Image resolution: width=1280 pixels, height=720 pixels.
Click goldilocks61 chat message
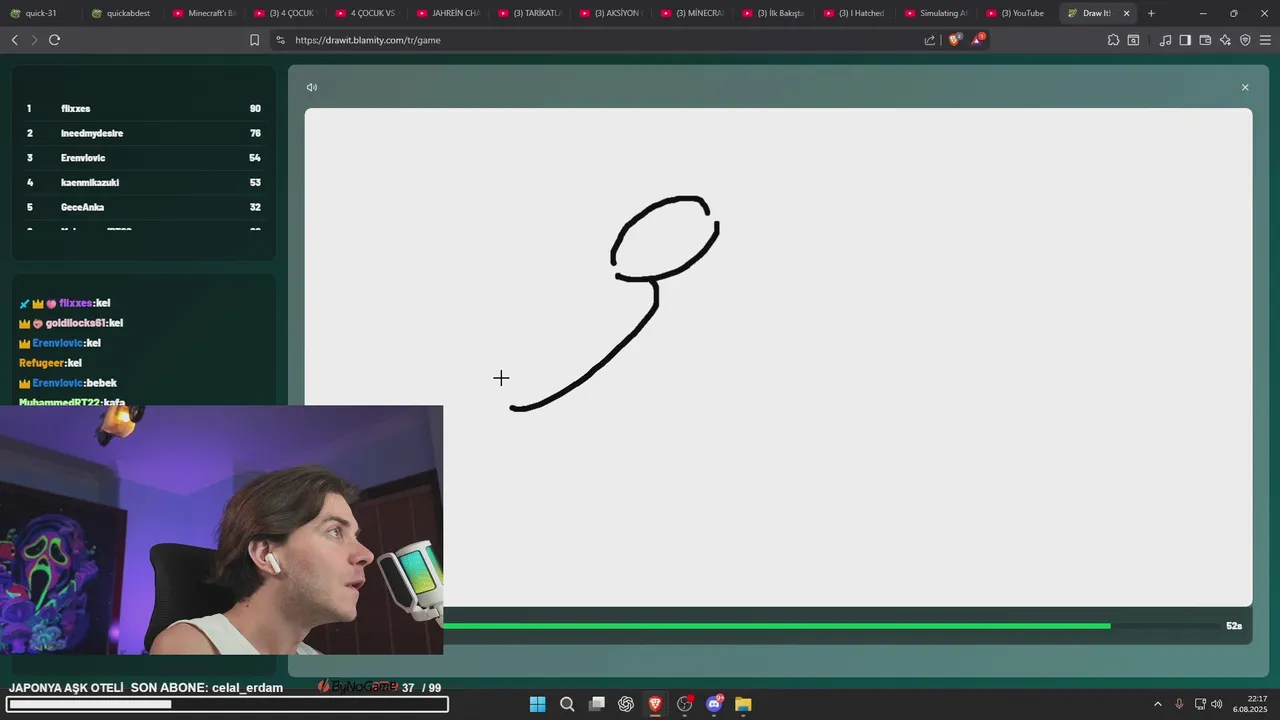(71, 323)
